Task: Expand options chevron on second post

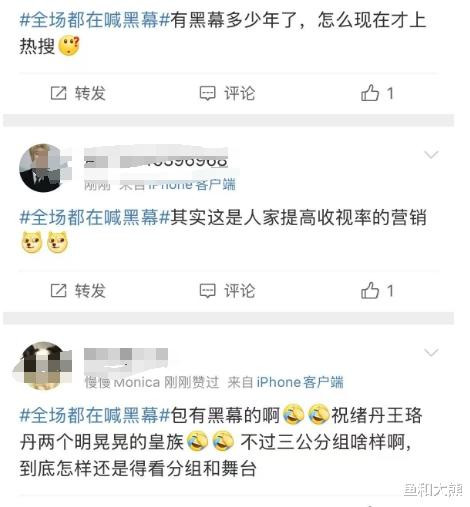Action: [x=431, y=155]
